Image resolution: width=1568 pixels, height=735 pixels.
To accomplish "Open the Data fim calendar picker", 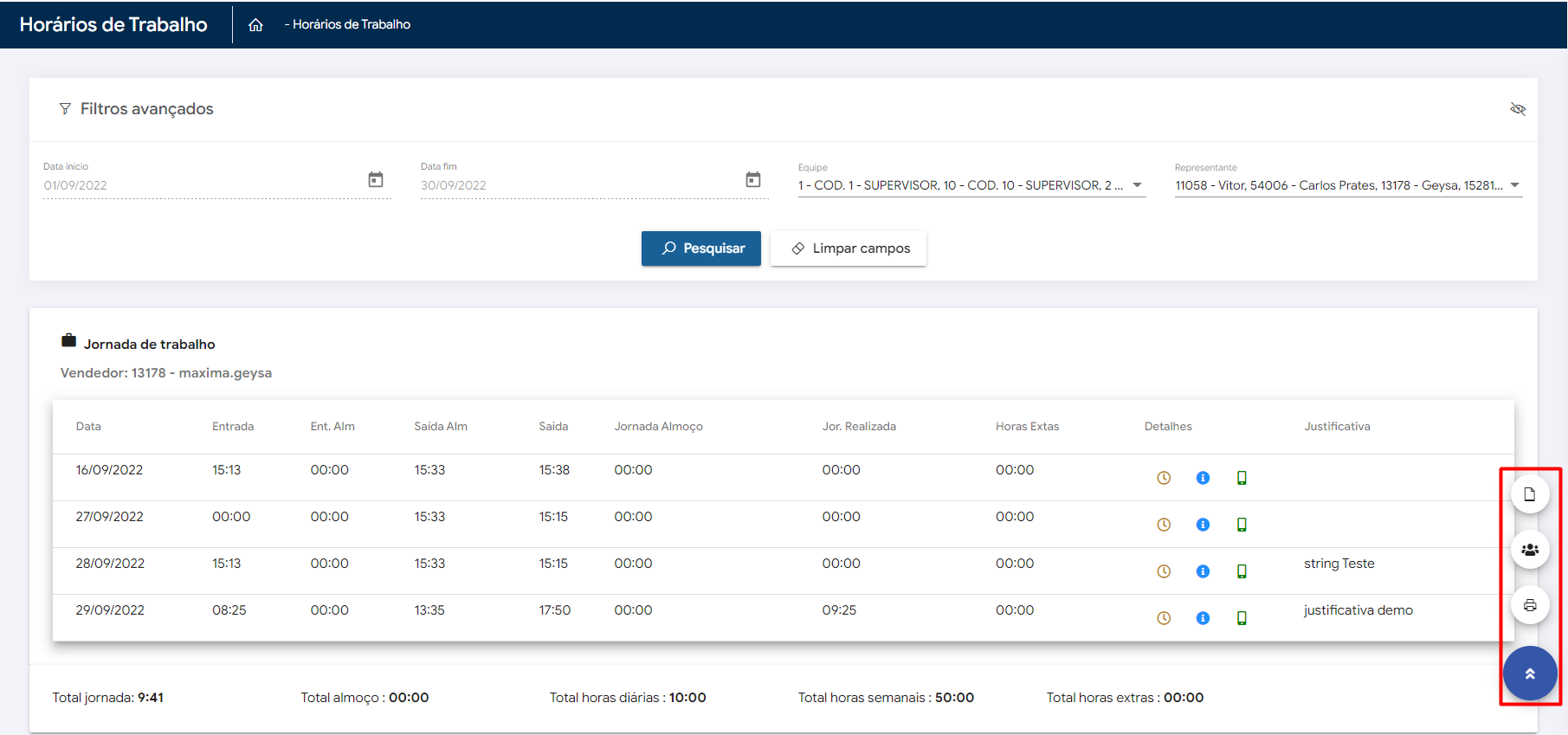I will [x=752, y=180].
